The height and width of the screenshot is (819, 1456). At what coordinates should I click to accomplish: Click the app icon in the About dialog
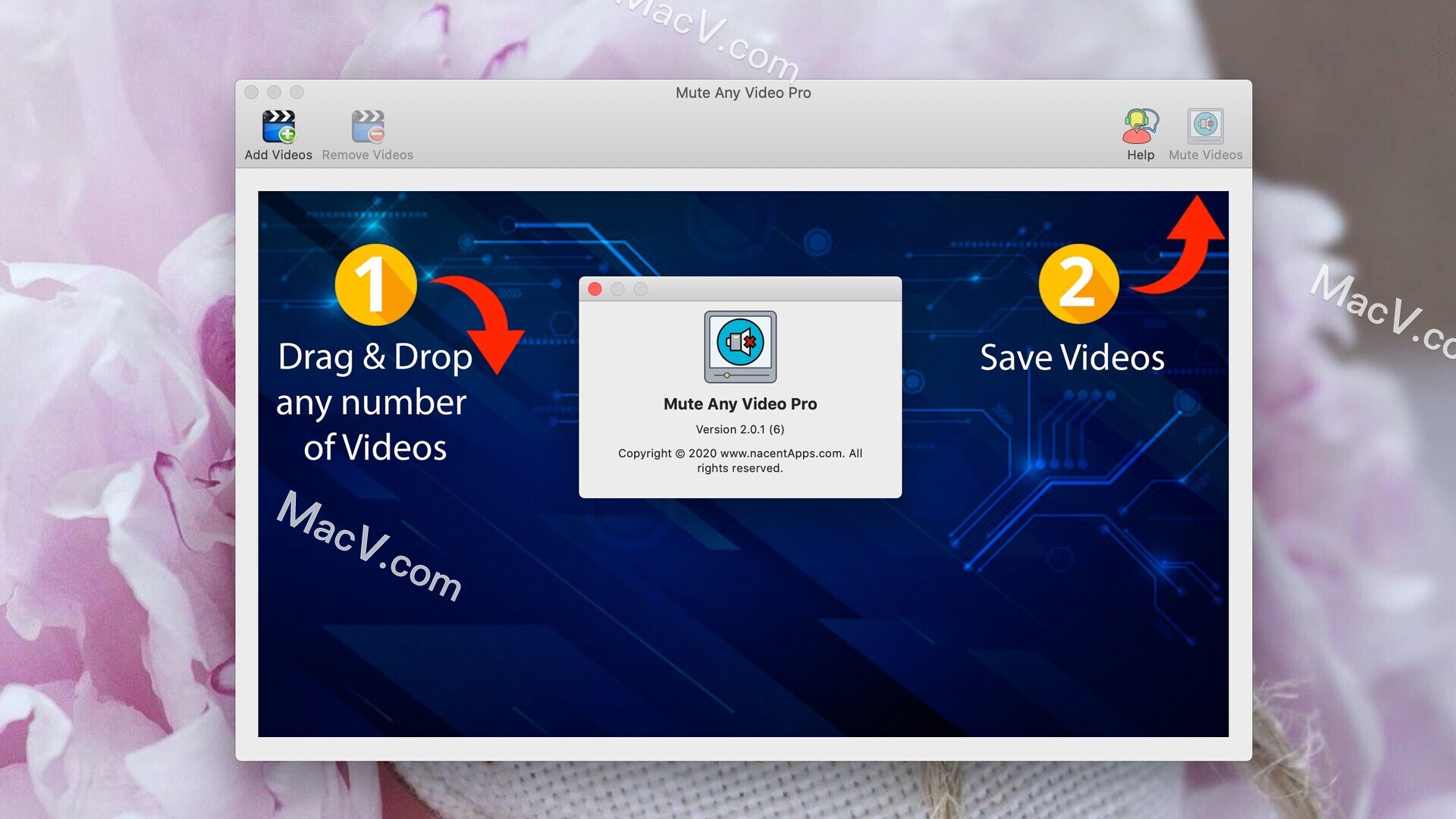[x=740, y=347]
